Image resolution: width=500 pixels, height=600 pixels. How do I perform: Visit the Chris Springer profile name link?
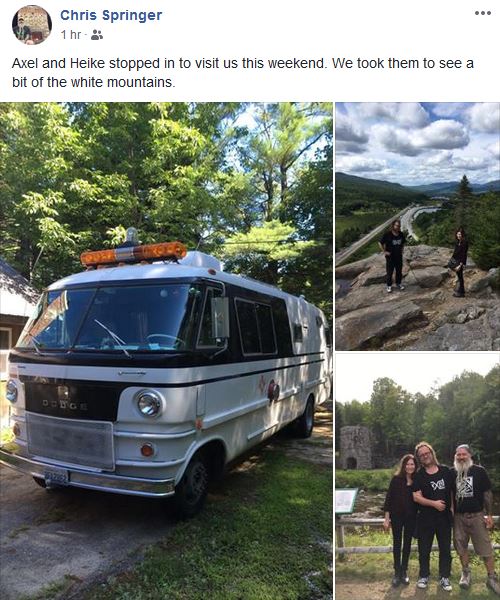(x=111, y=15)
